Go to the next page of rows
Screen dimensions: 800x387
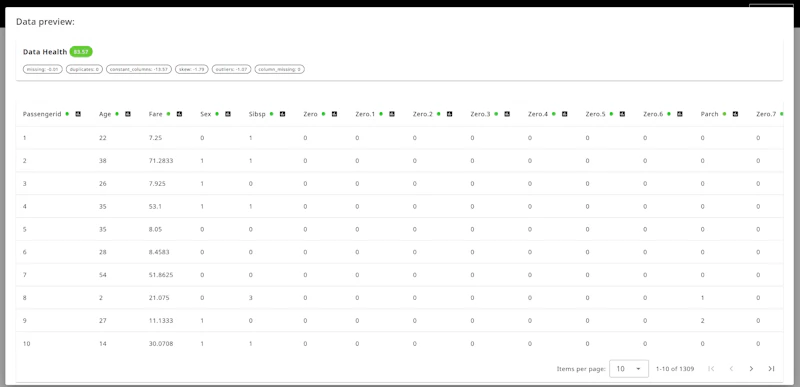(751, 369)
